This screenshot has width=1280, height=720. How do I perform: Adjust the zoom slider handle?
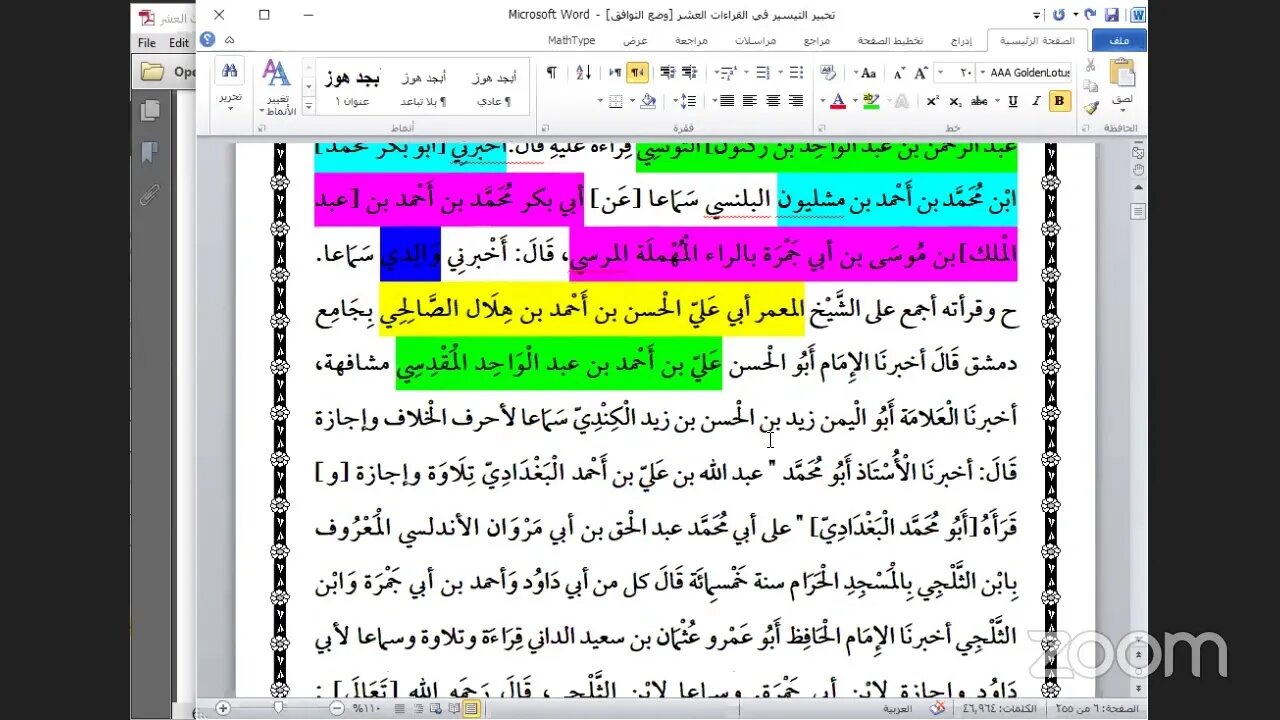[278, 708]
